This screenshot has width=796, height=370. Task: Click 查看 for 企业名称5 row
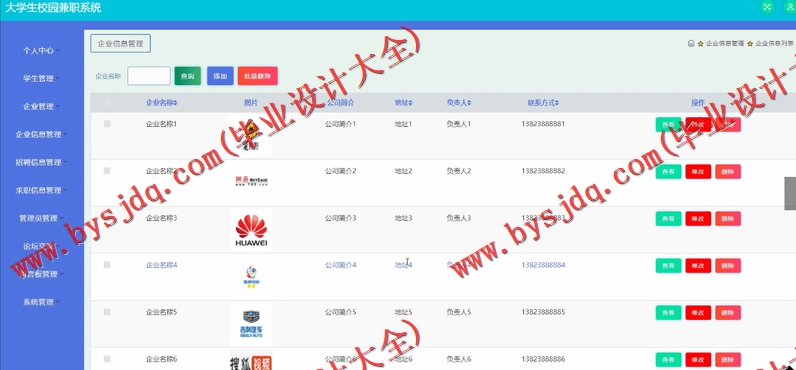click(x=668, y=313)
